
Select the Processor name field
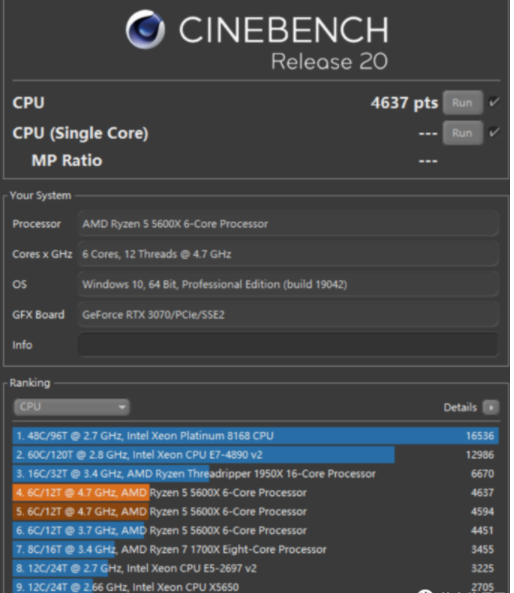click(288, 224)
